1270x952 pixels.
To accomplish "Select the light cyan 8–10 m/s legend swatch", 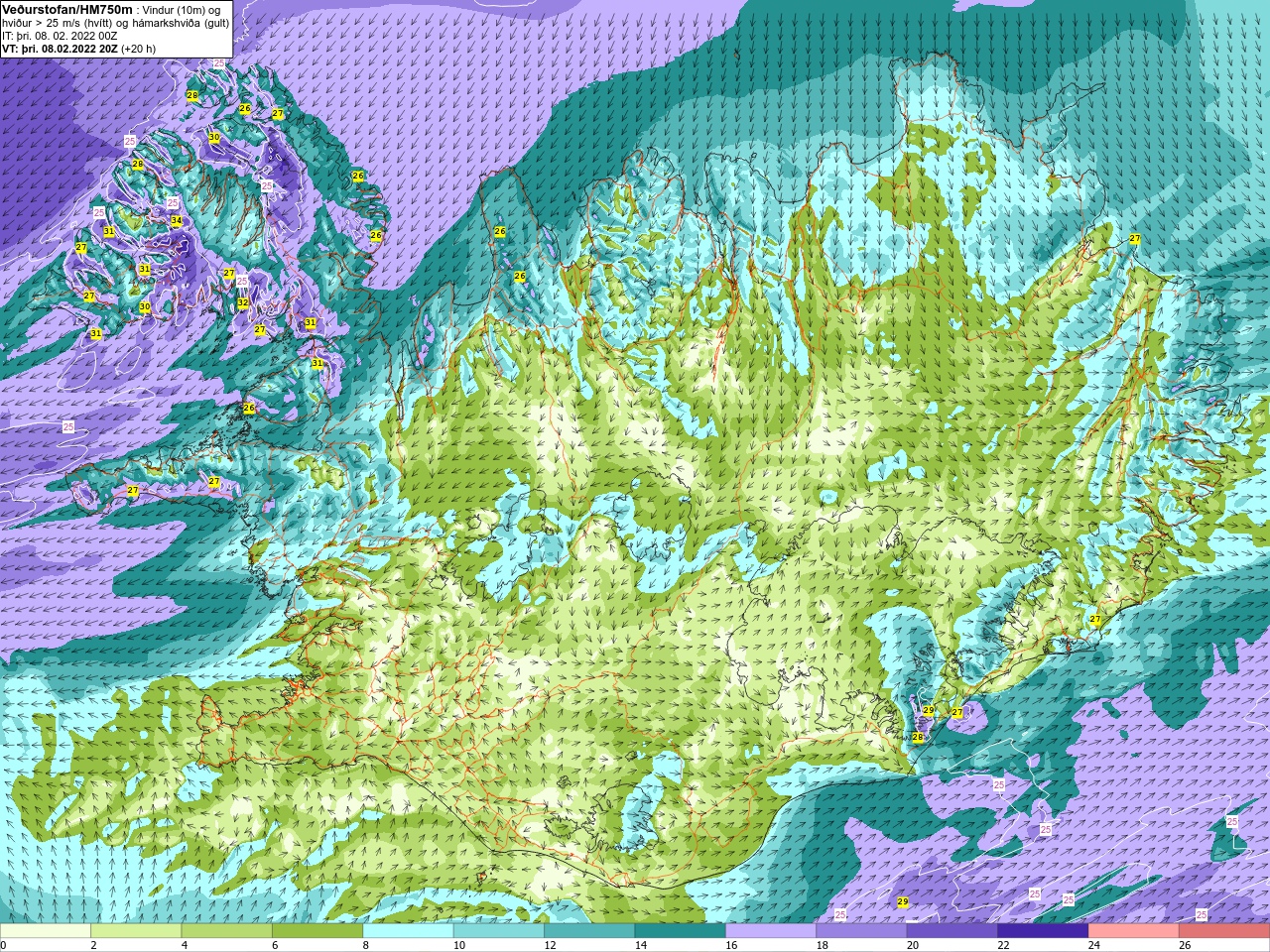I will tap(408, 931).
